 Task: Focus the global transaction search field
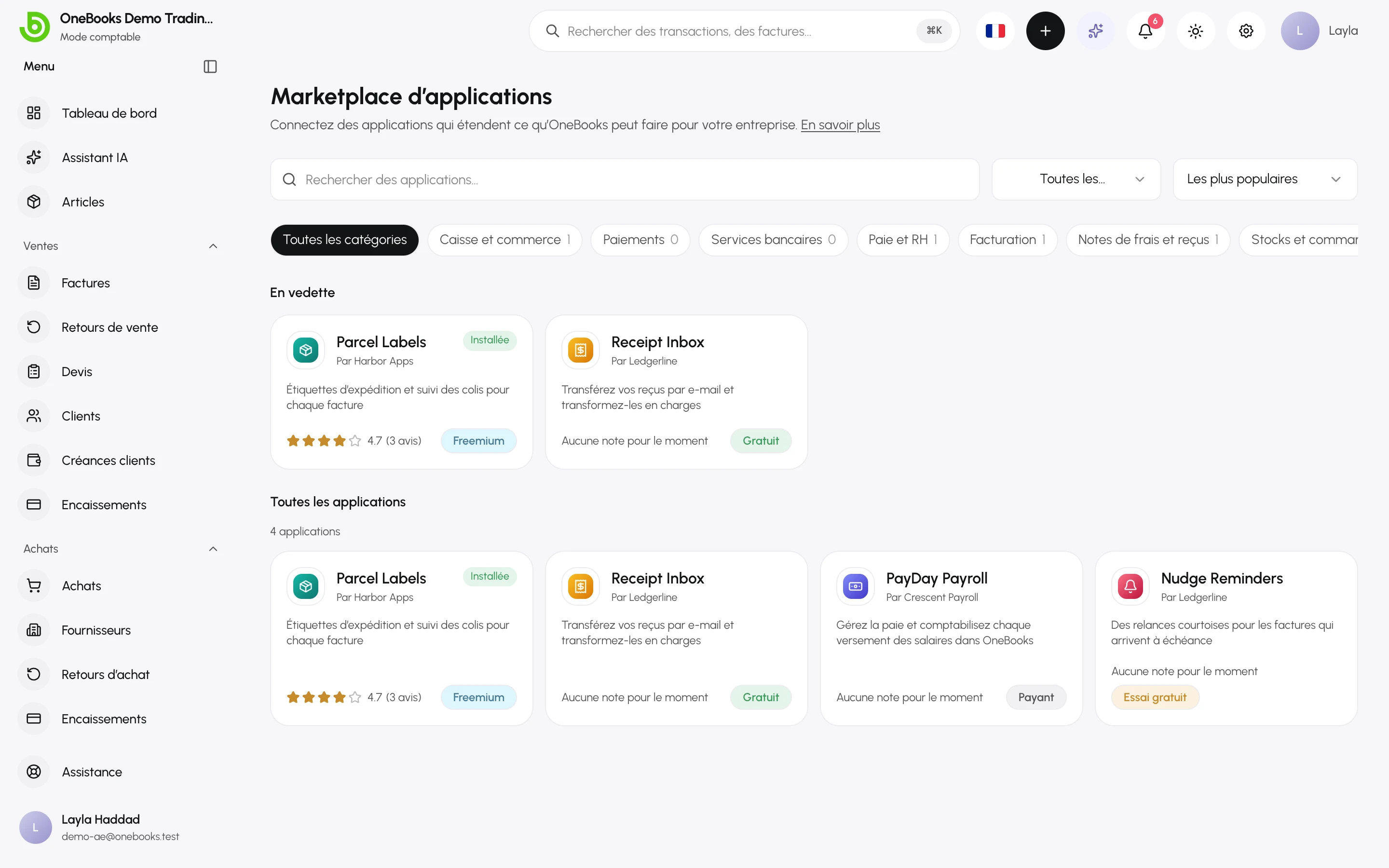point(744,31)
